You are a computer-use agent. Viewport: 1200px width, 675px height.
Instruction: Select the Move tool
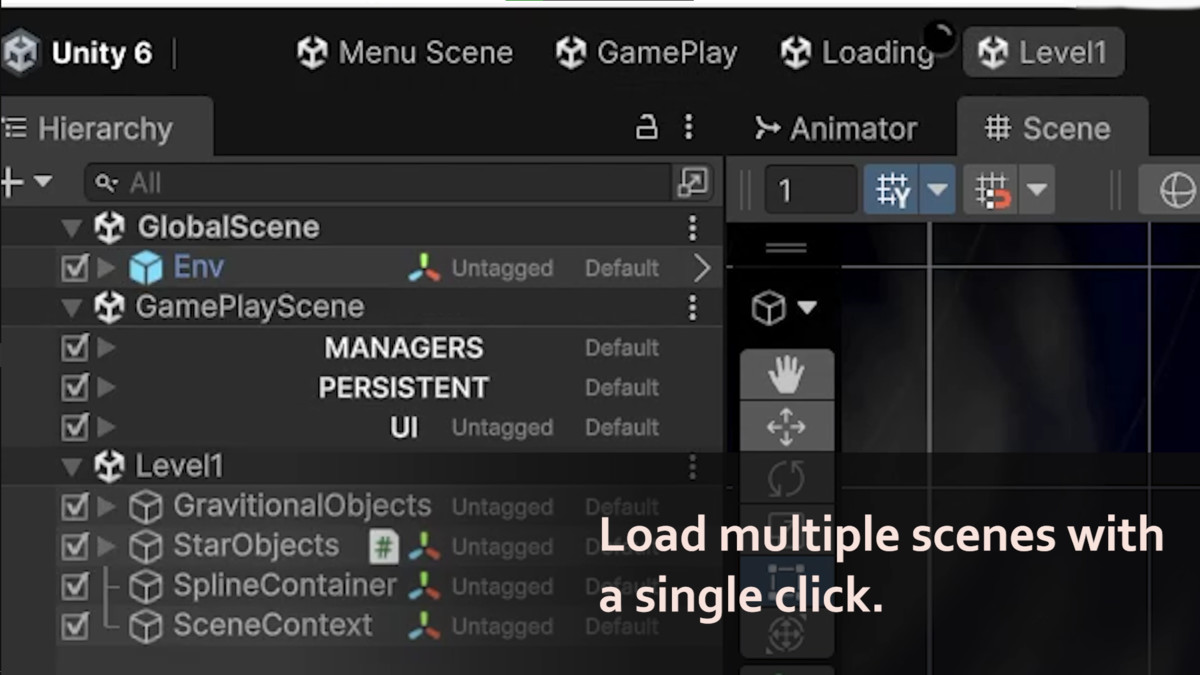(x=786, y=427)
